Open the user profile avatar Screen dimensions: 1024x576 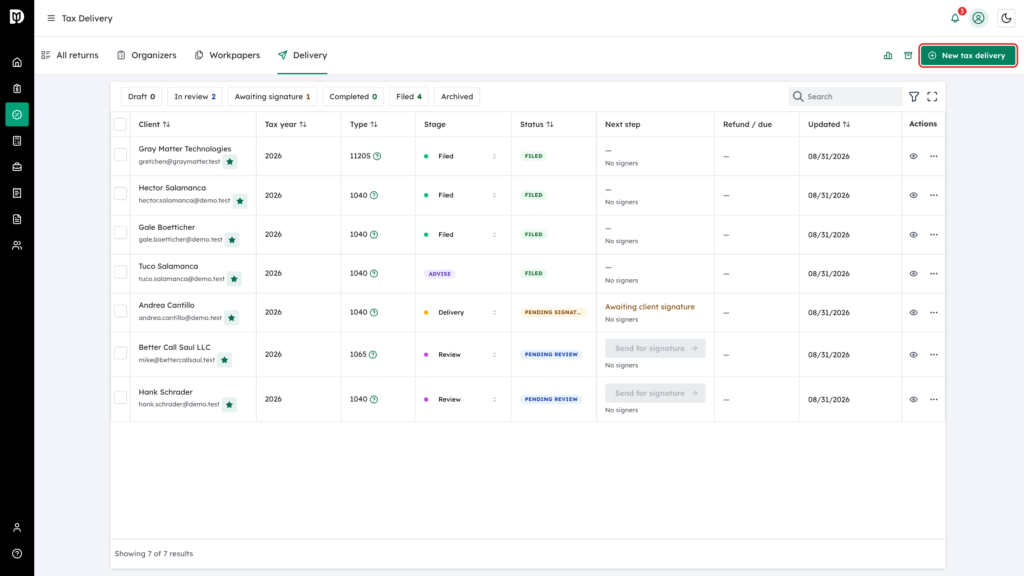978,18
